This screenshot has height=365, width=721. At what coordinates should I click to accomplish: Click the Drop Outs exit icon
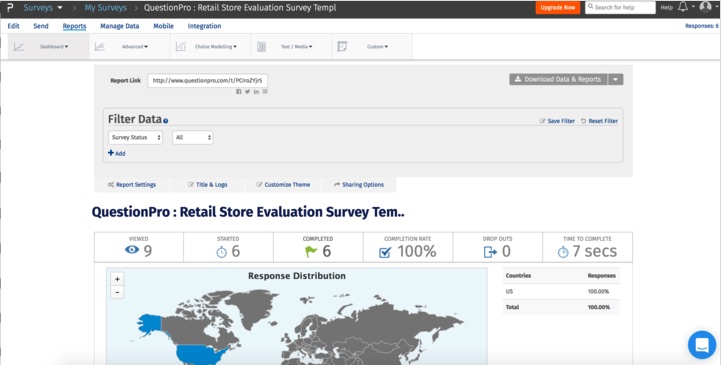[x=490, y=252]
